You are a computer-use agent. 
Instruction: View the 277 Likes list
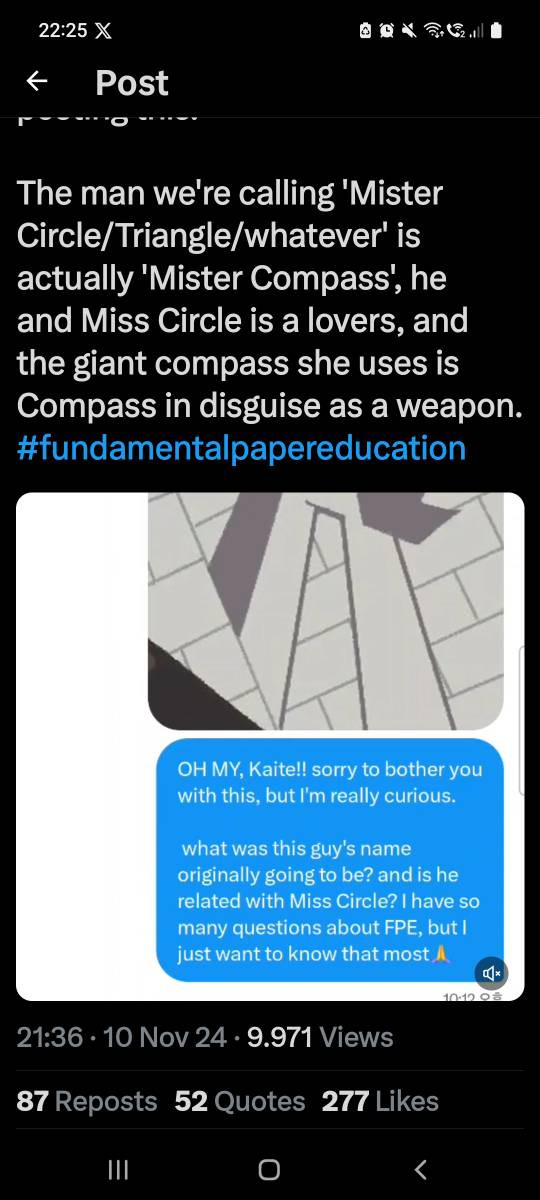380,1101
